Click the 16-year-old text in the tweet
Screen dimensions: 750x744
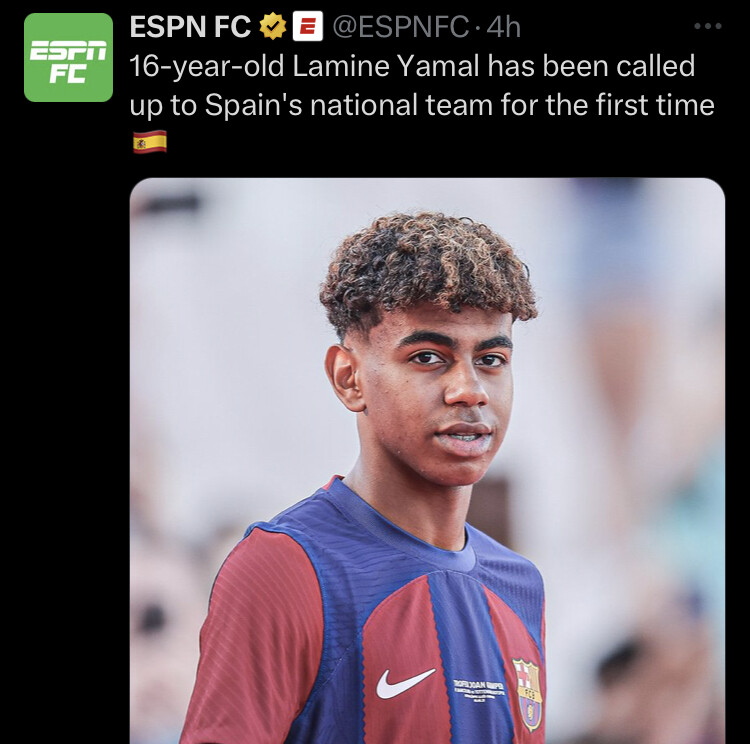point(207,66)
